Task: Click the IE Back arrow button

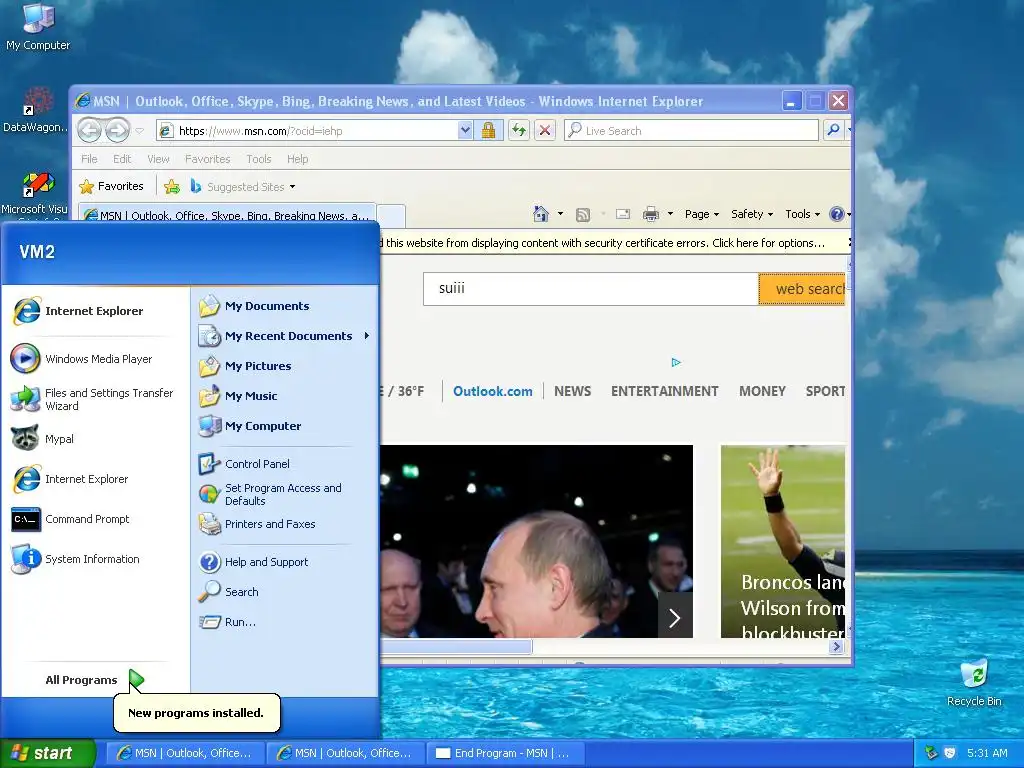Action: 89,131
